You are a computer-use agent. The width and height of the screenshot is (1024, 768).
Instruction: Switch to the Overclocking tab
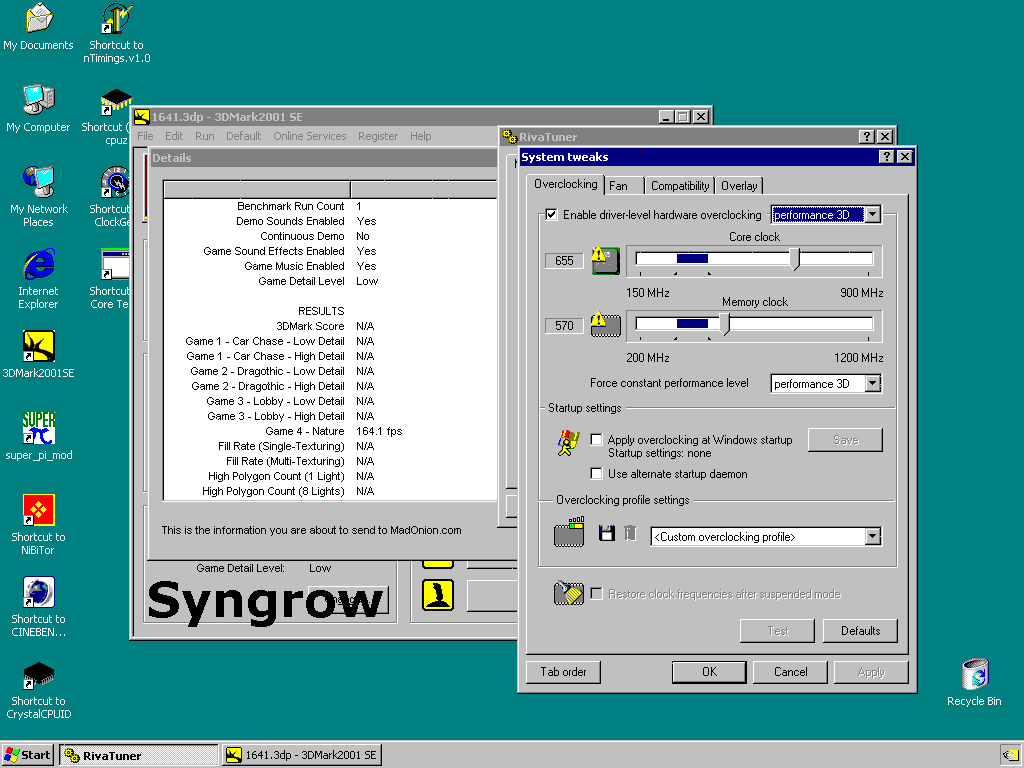pos(566,184)
